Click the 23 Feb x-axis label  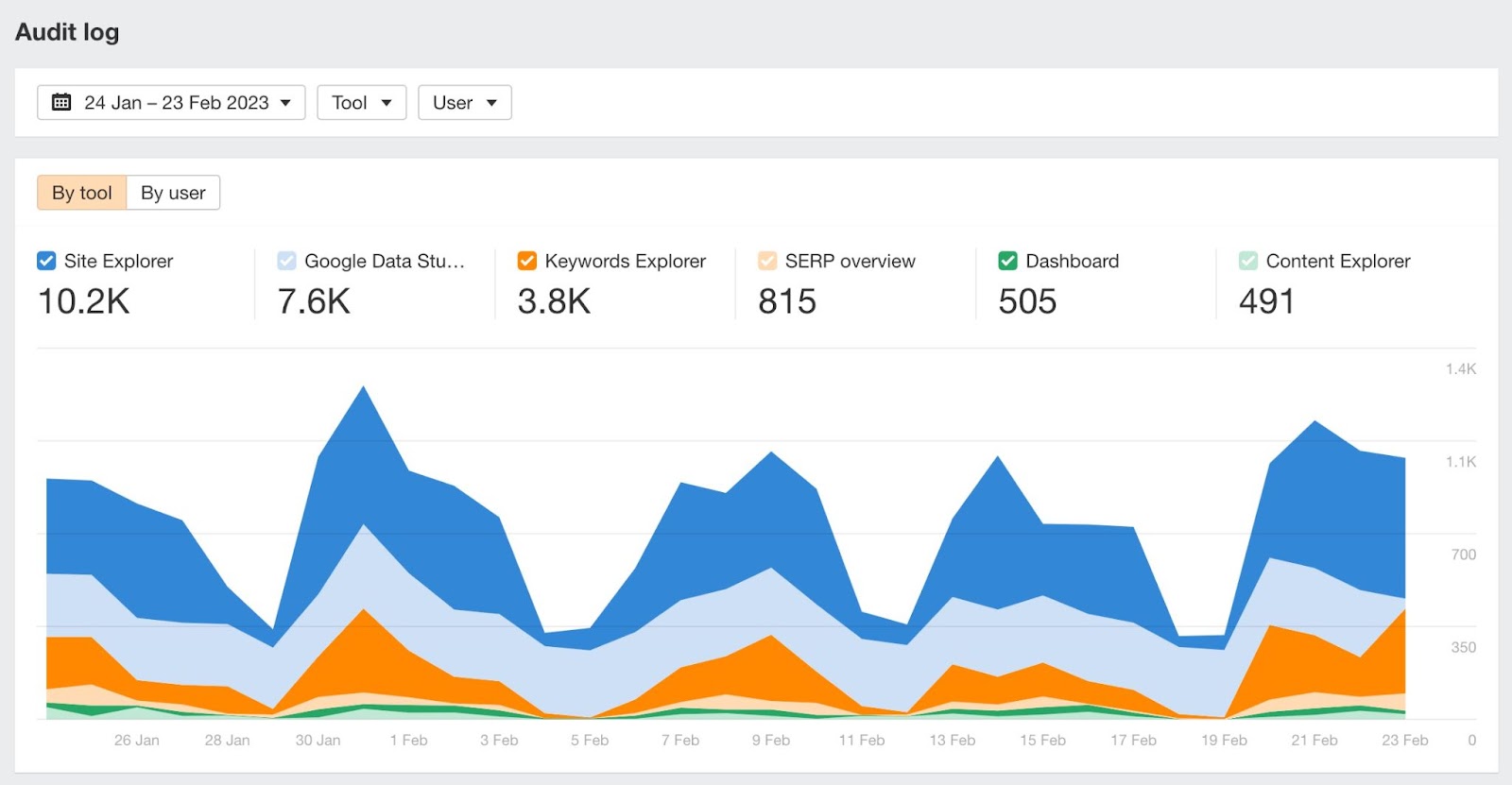(1404, 740)
